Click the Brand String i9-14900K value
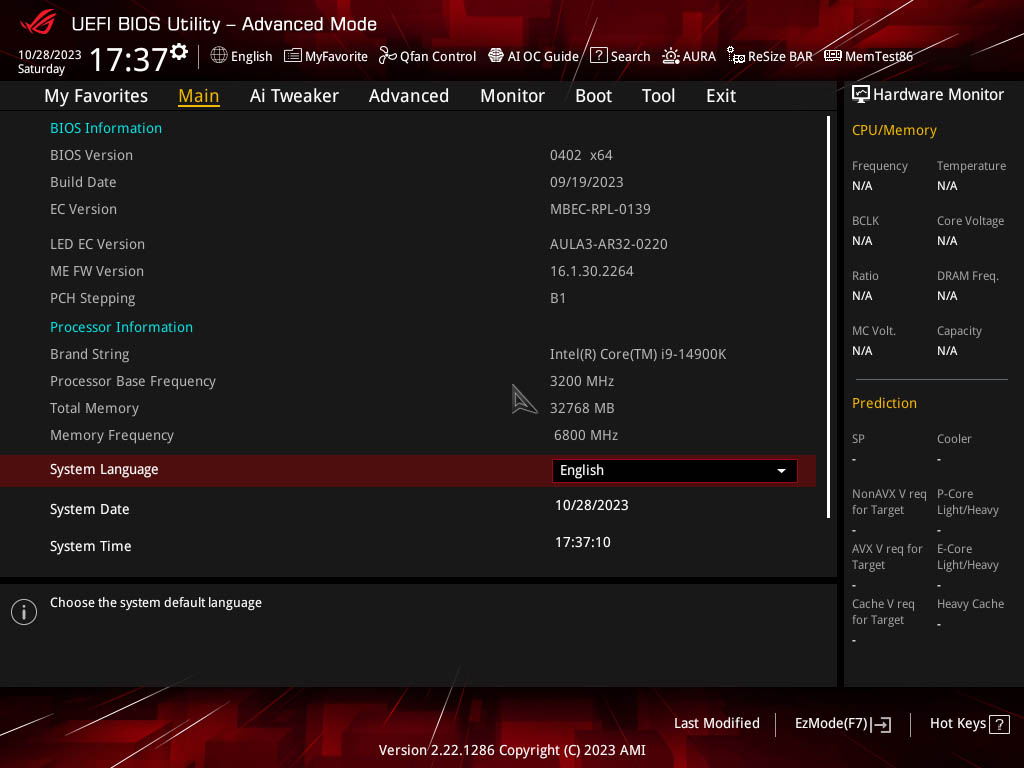Screen dimensions: 1024x768 coord(638,355)
